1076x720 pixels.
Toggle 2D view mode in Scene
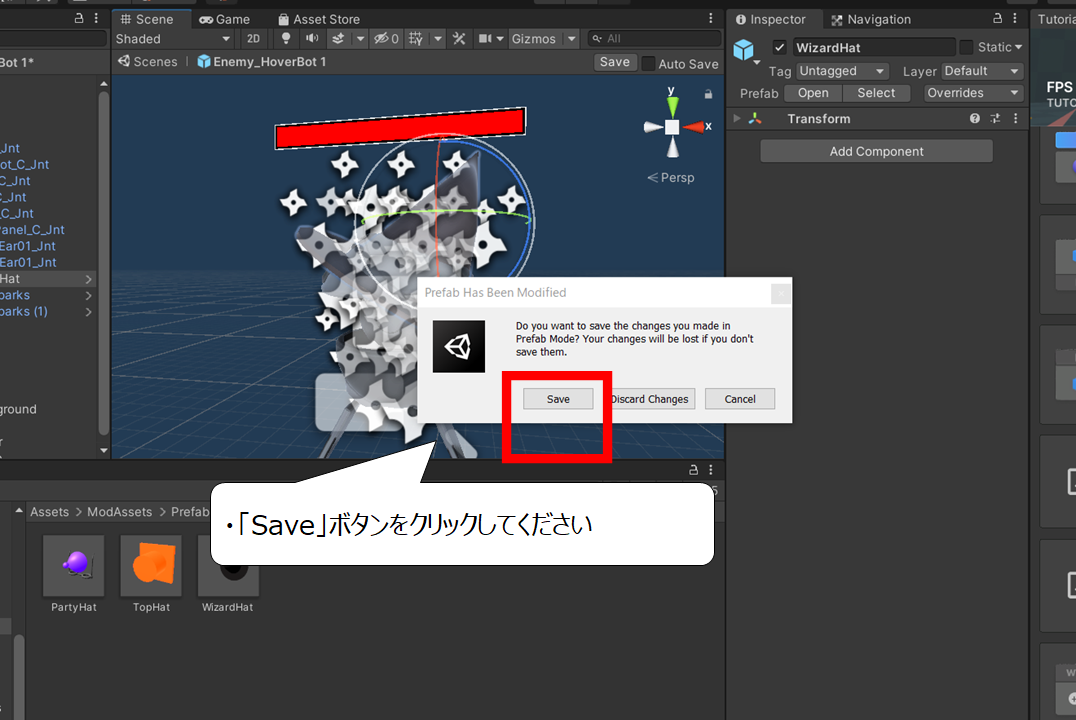pyautogui.click(x=253, y=38)
